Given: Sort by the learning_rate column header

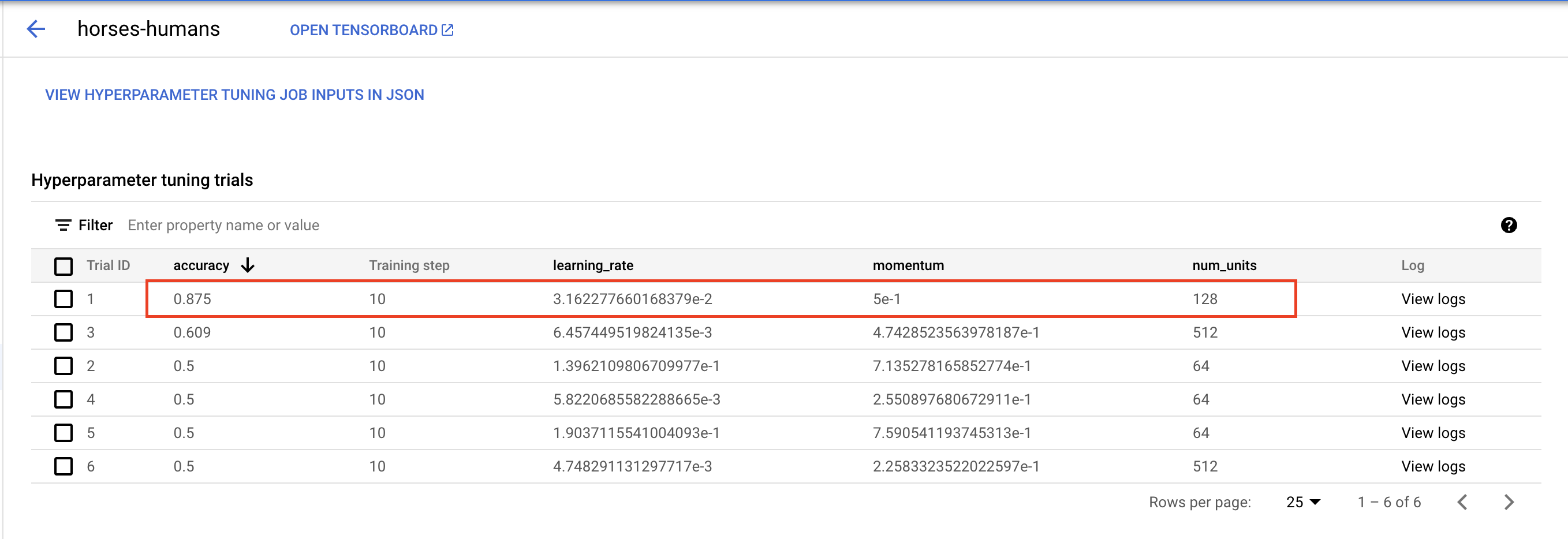Looking at the screenshot, I should pyautogui.click(x=593, y=265).
